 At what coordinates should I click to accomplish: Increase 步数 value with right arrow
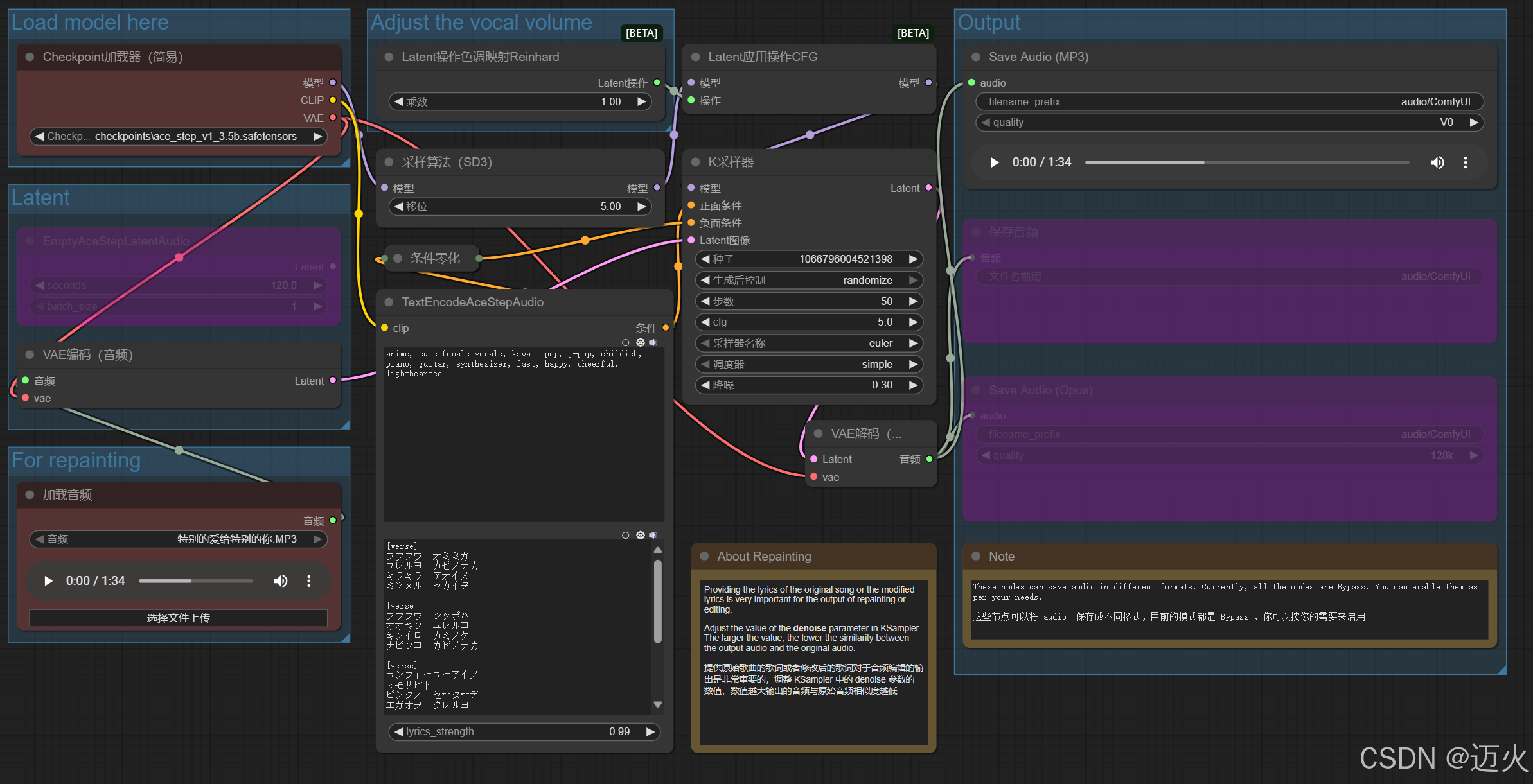coord(913,301)
